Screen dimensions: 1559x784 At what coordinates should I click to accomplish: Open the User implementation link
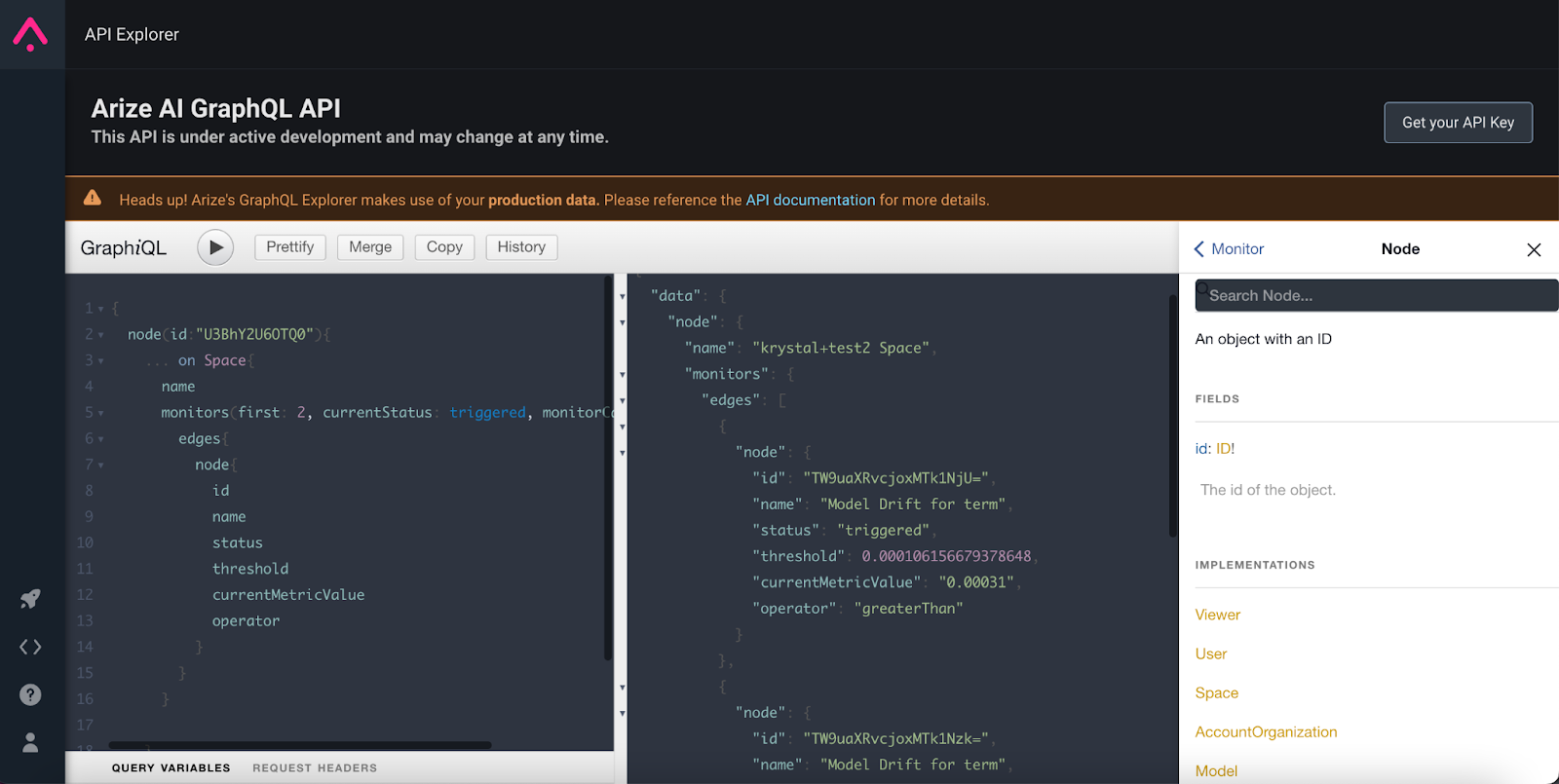[1211, 653]
